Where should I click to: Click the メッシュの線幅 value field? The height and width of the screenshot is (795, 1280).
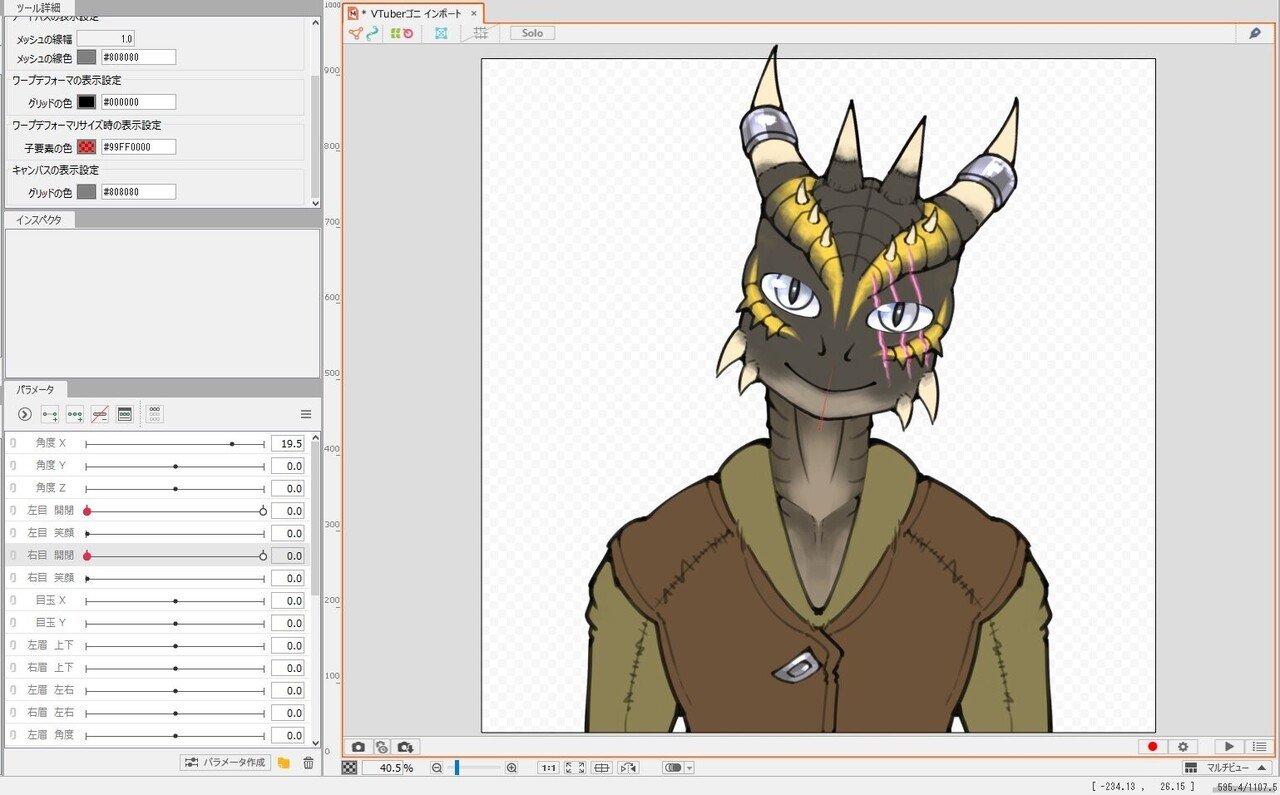(x=106, y=38)
